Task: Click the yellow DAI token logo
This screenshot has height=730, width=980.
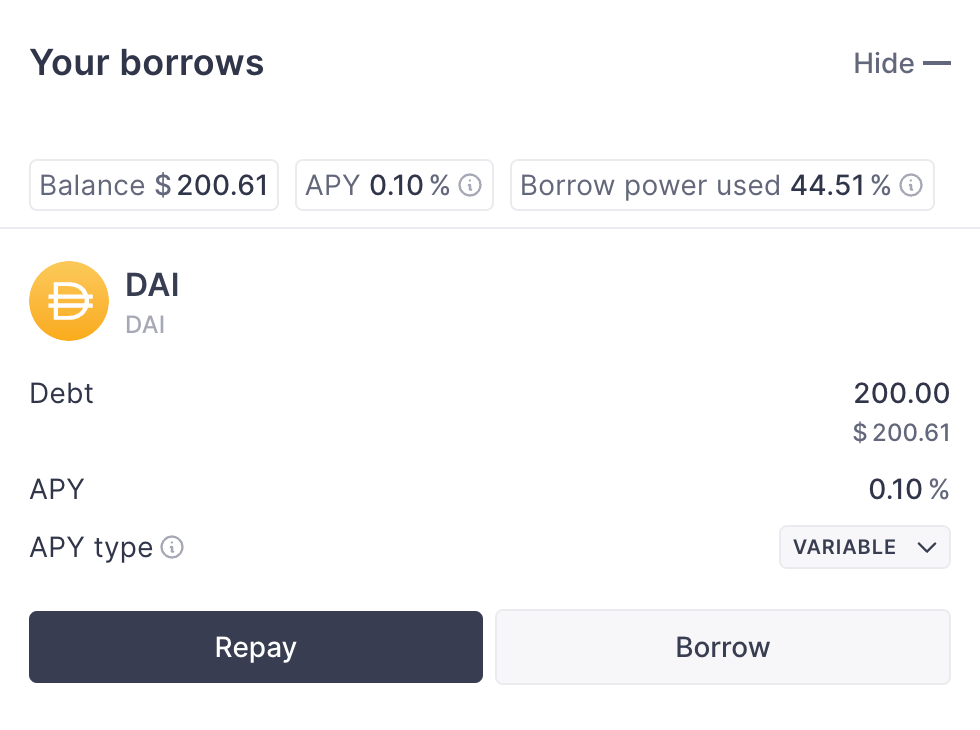Action: coord(69,301)
